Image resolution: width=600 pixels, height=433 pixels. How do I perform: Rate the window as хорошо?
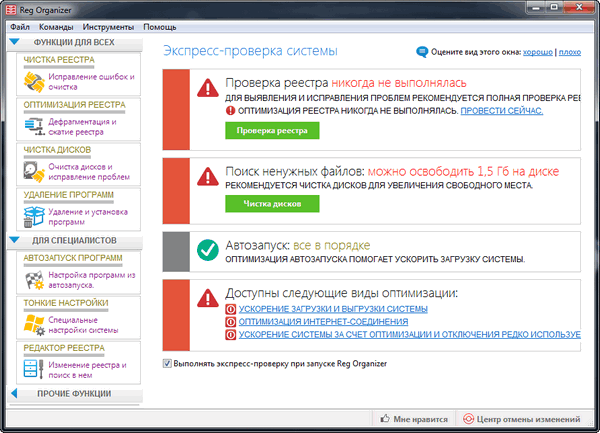point(538,52)
